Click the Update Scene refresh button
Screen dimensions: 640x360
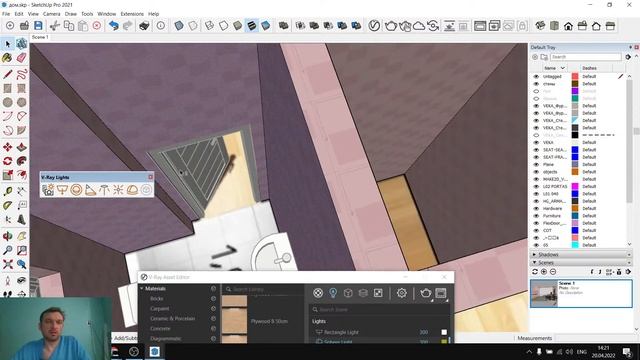click(535, 272)
